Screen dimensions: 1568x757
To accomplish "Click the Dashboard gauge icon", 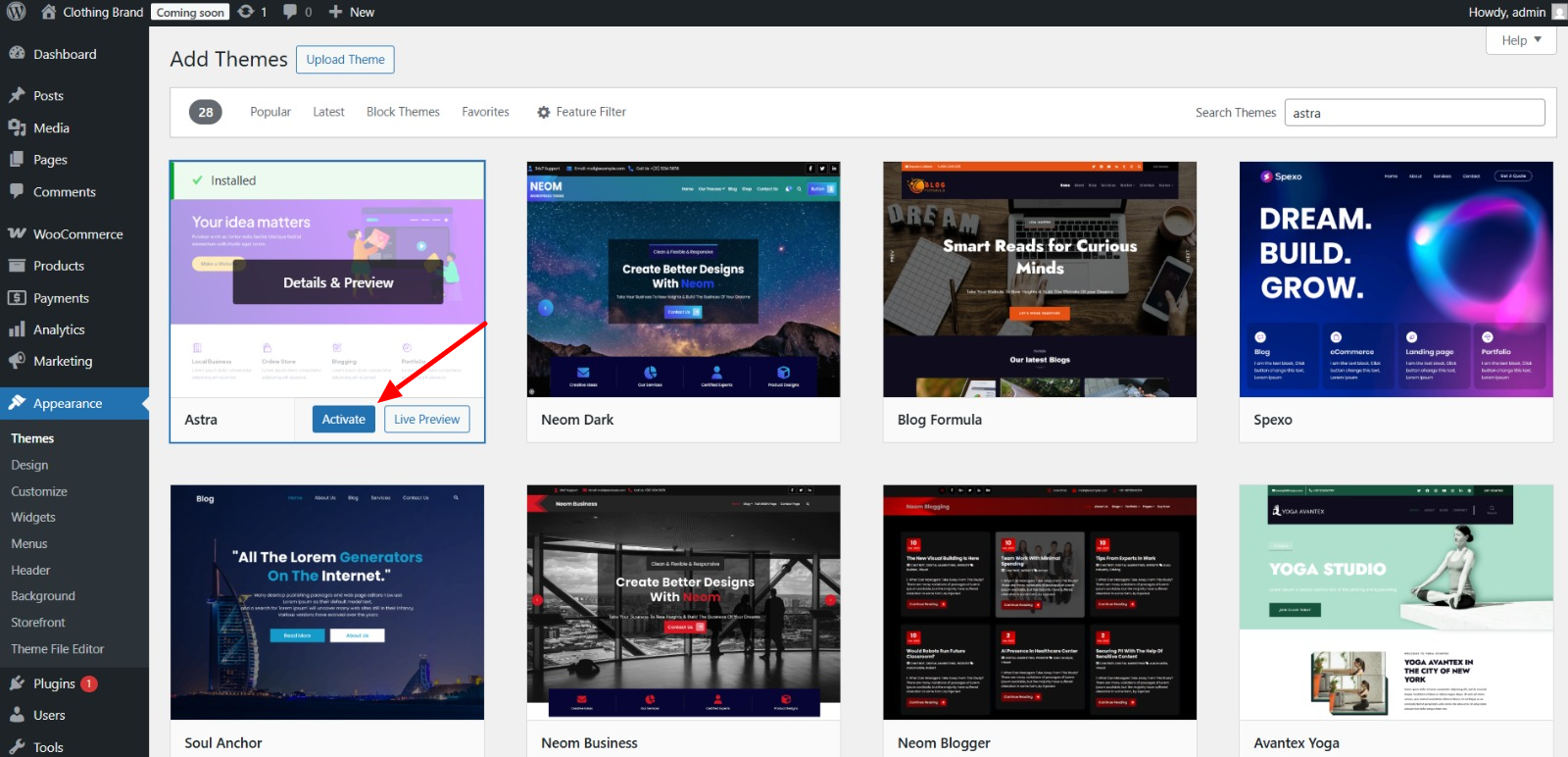I will coord(17,54).
